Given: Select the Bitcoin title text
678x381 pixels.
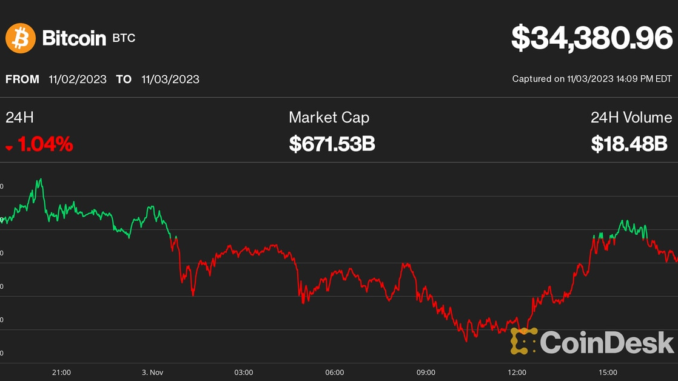Looking at the screenshot, I should (74, 38).
